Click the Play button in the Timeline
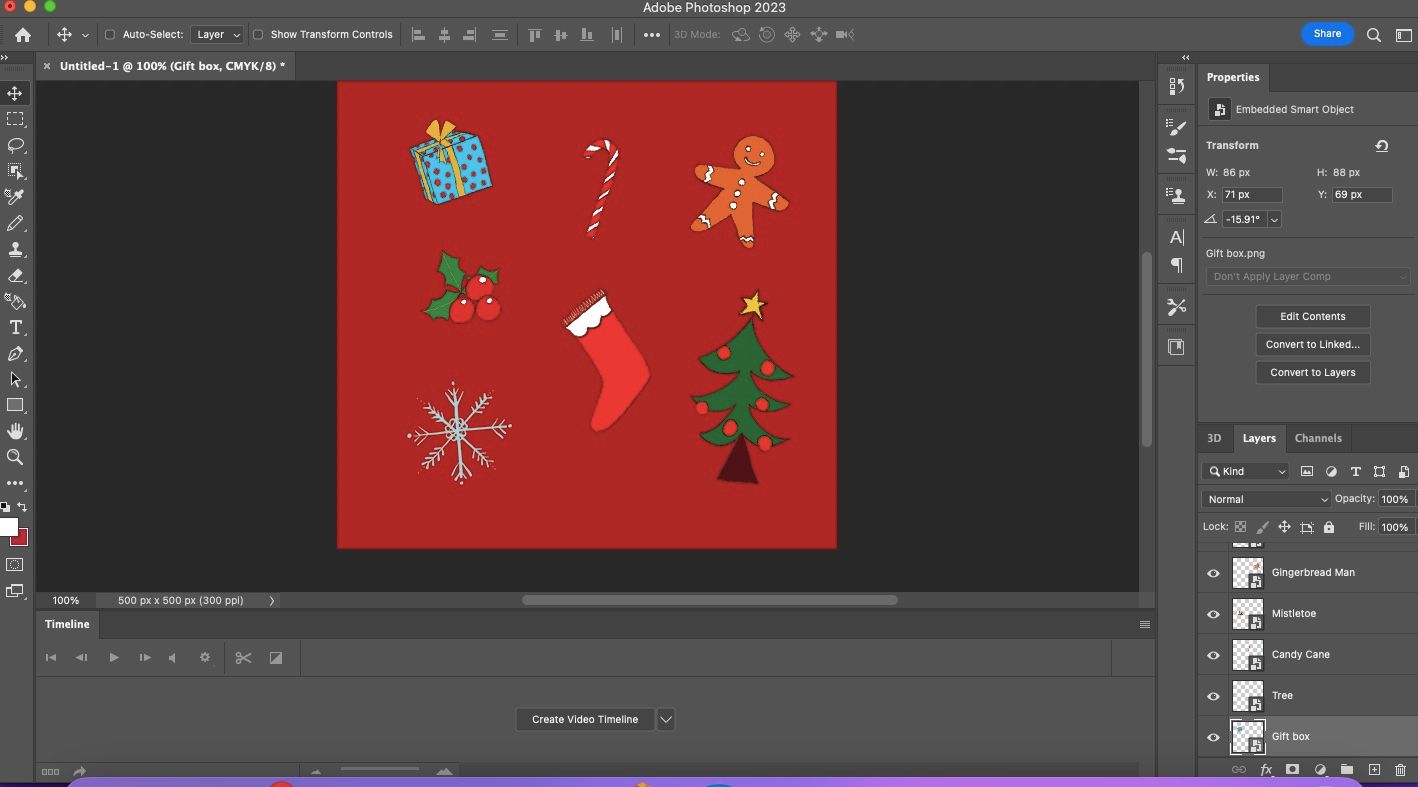Image resolution: width=1418 pixels, height=787 pixels. click(113, 657)
